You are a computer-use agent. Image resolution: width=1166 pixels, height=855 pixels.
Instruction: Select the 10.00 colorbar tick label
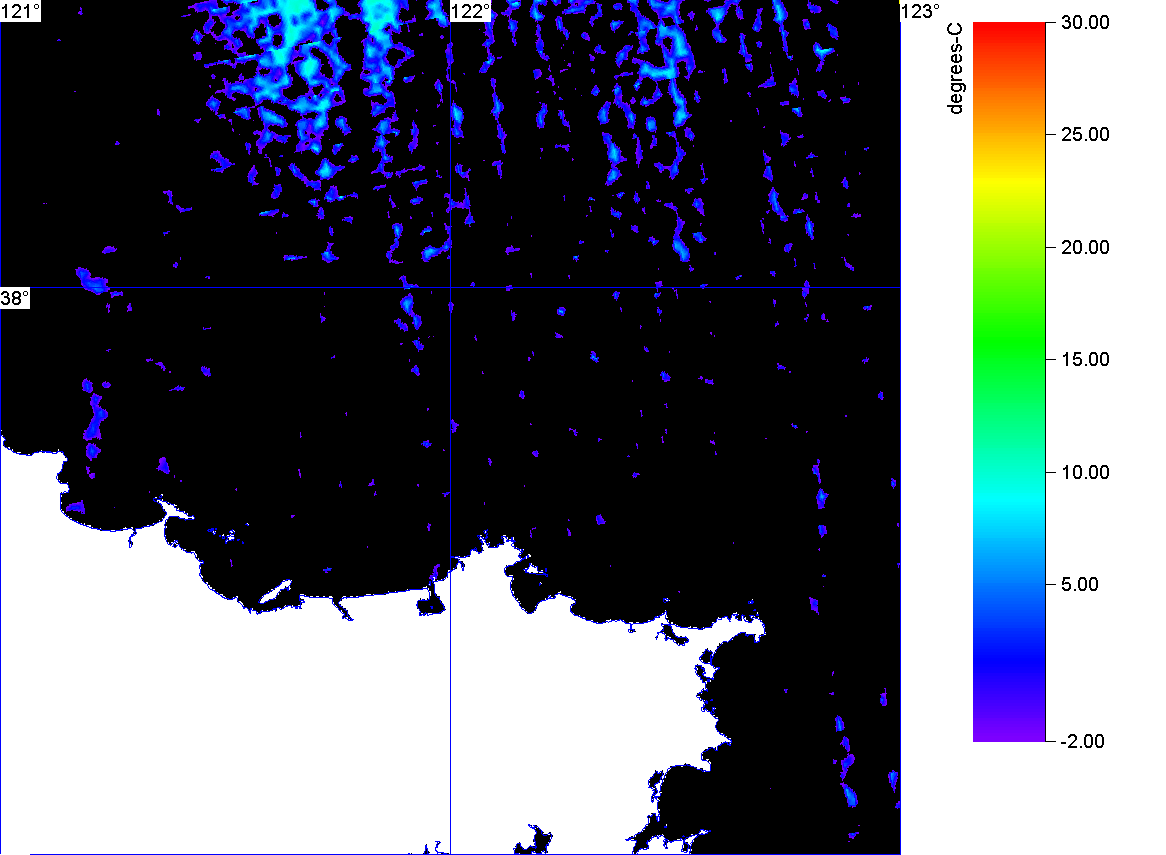(1085, 472)
